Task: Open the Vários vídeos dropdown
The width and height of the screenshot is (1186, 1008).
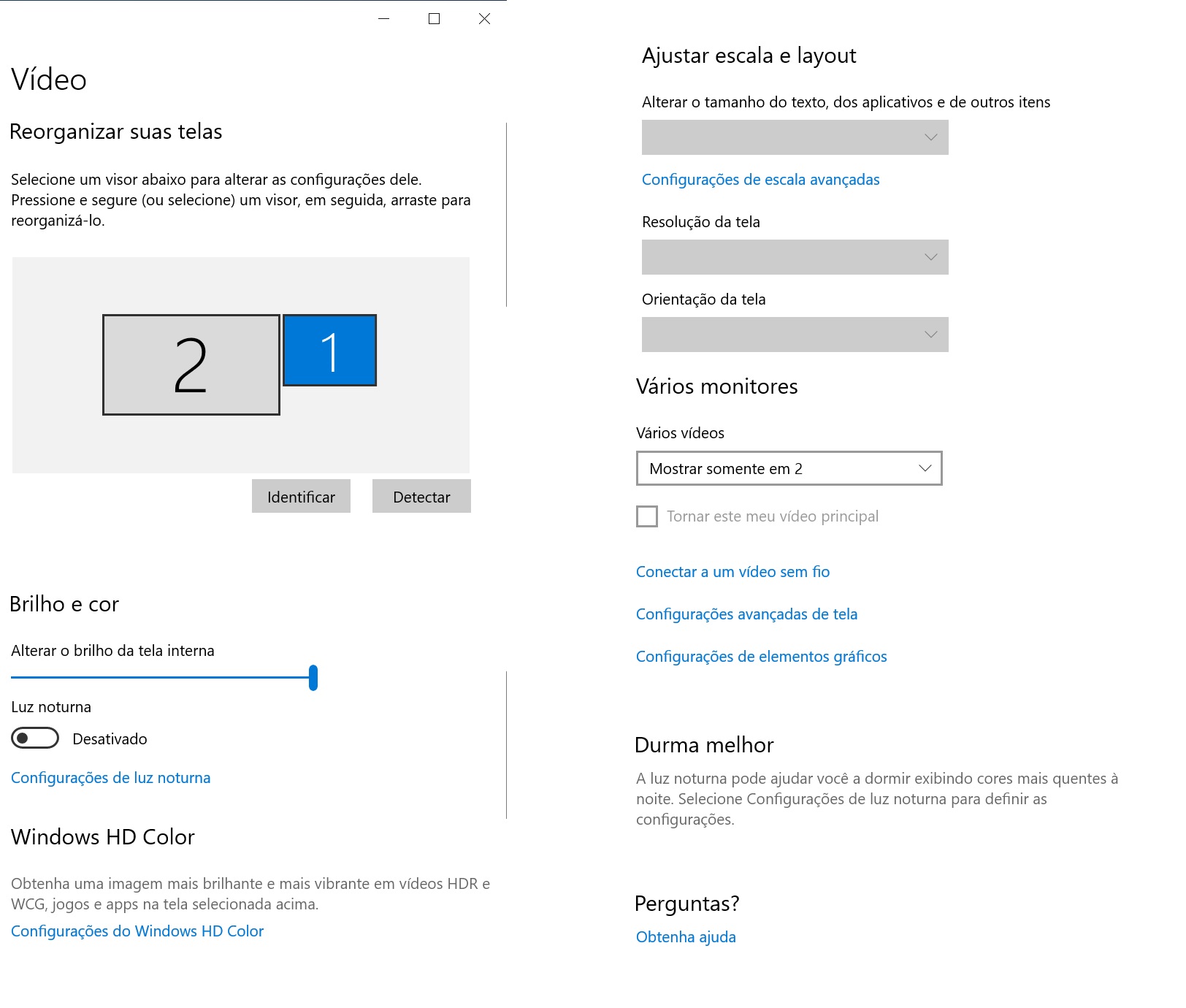Action: (x=789, y=468)
